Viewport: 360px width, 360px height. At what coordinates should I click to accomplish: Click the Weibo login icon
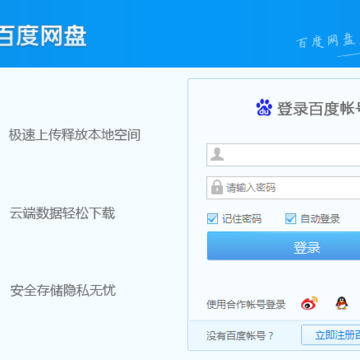point(309,303)
